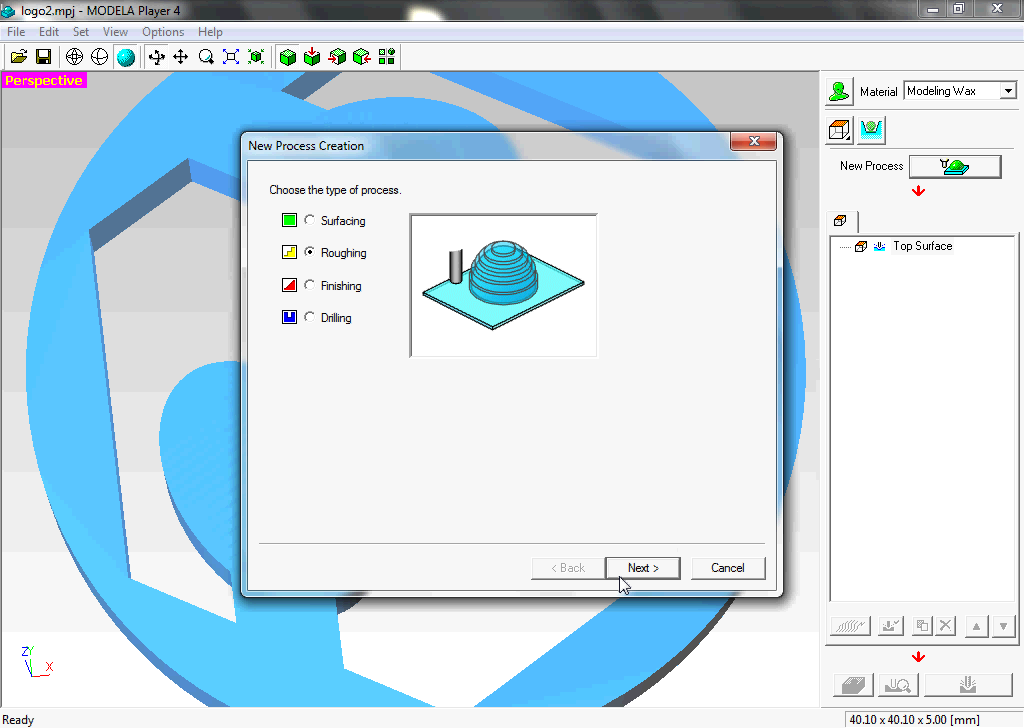Click the cutting checkmark icon button
This screenshot has height=728, width=1024.
click(891, 626)
